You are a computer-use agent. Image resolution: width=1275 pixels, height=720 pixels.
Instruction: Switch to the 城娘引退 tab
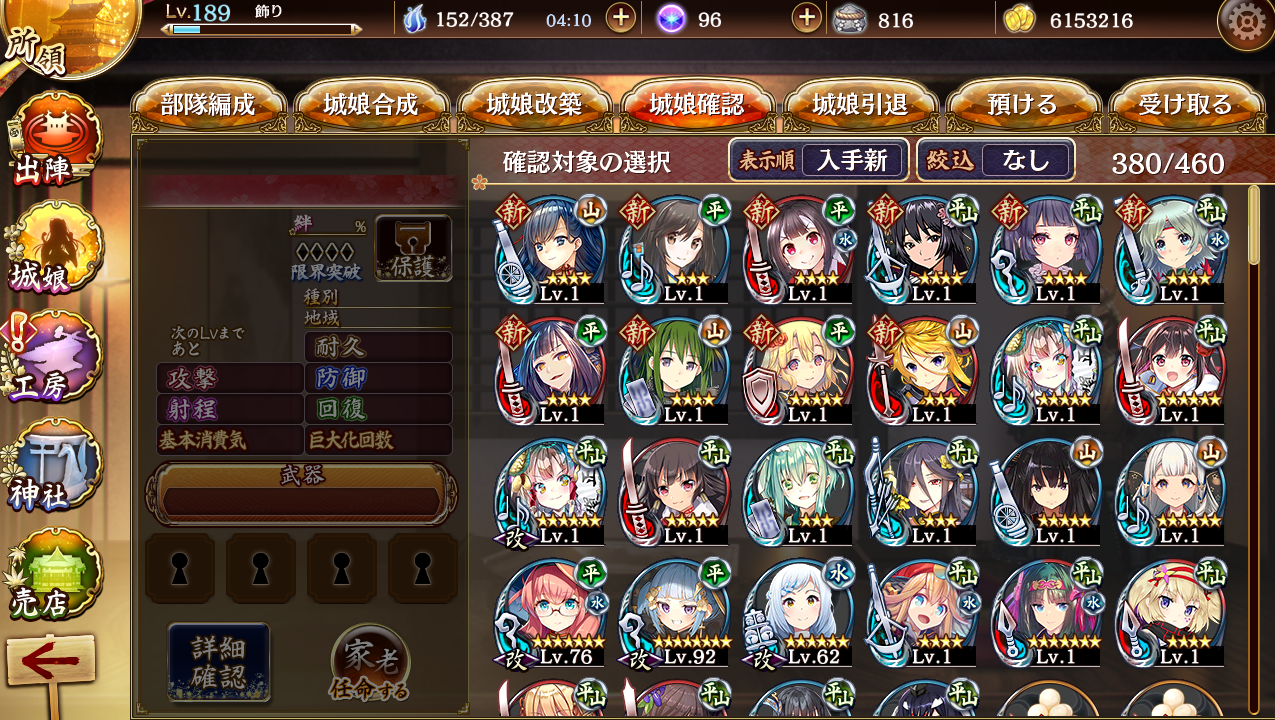[861, 104]
